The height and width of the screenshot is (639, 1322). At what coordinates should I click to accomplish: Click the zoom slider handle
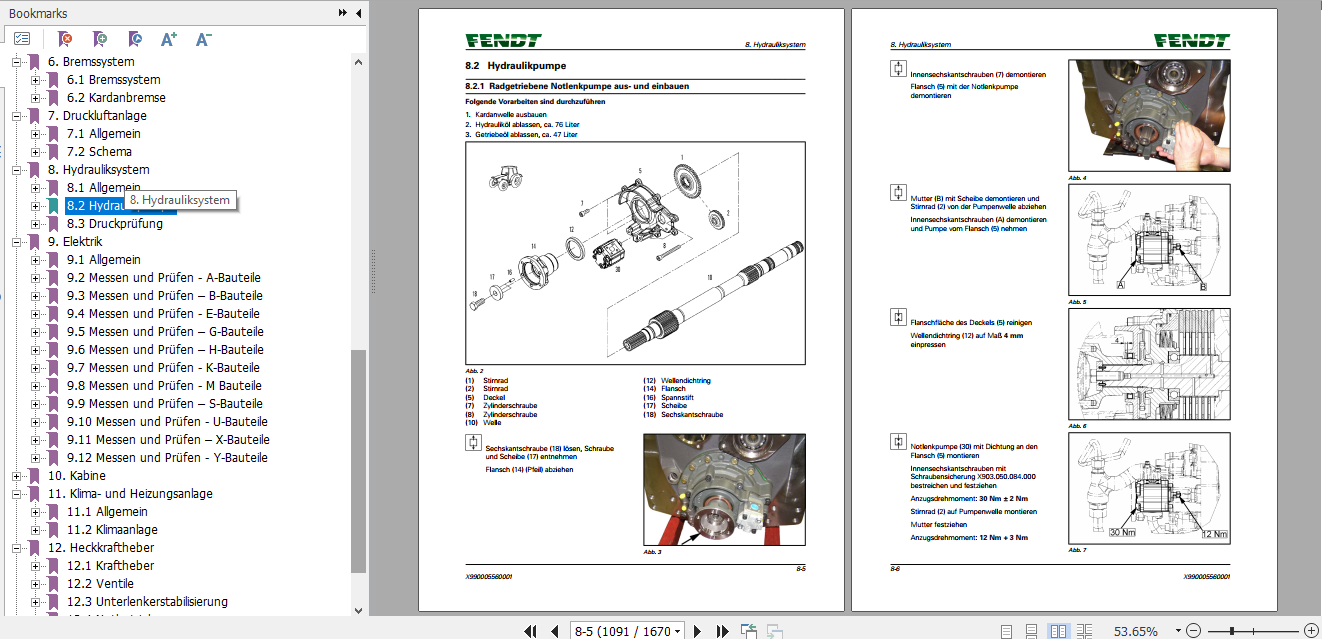[1231, 631]
